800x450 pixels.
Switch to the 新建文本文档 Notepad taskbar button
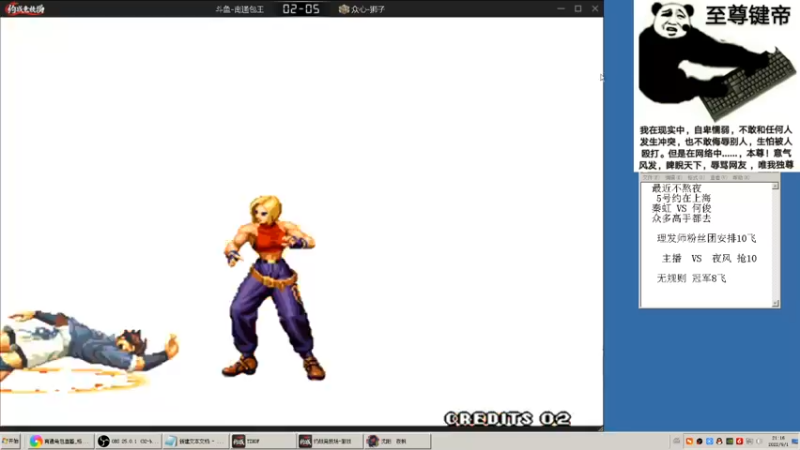pos(195,441)
